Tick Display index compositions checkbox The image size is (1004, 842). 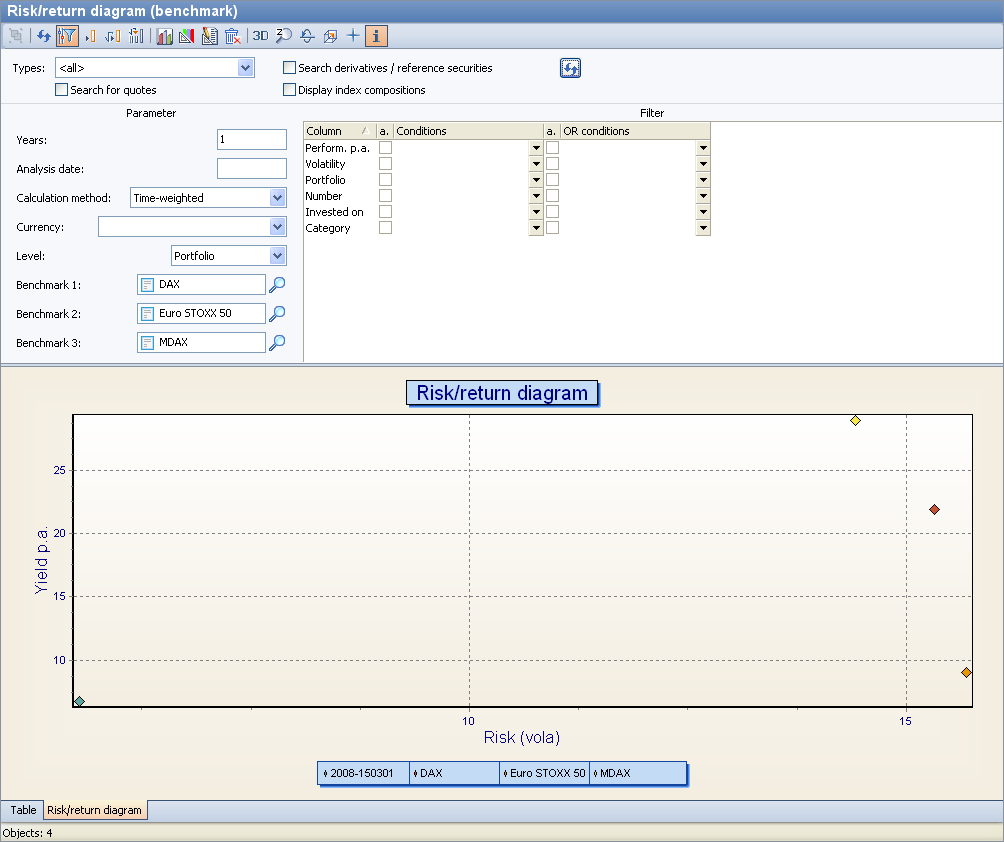290,90
